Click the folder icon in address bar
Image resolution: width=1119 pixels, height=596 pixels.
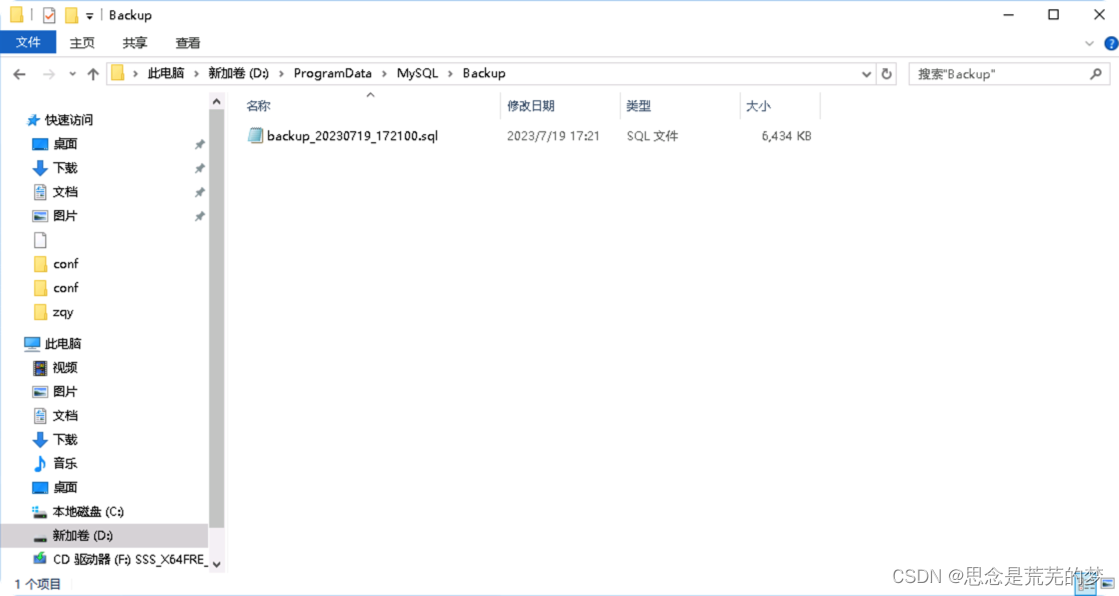click(118, 73)
